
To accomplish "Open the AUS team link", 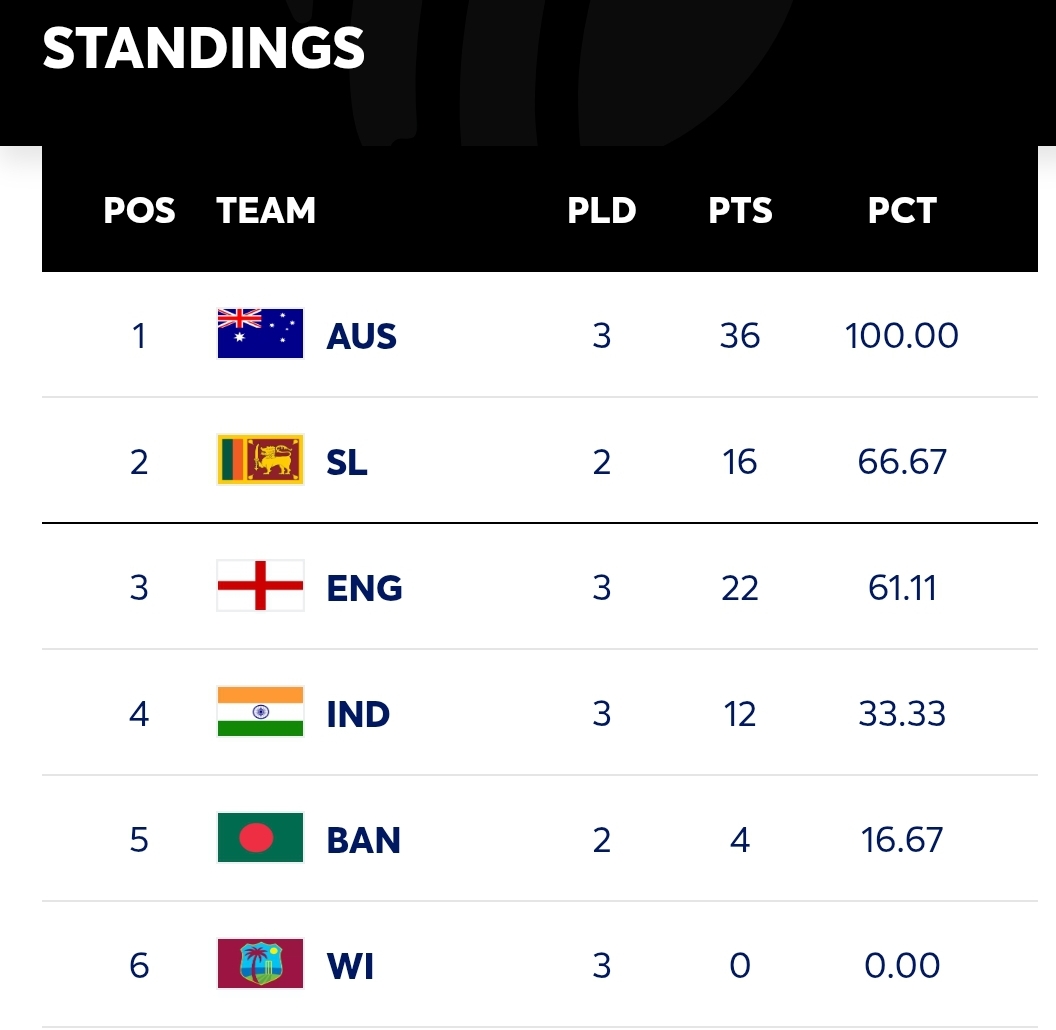I will click(362, 336).
